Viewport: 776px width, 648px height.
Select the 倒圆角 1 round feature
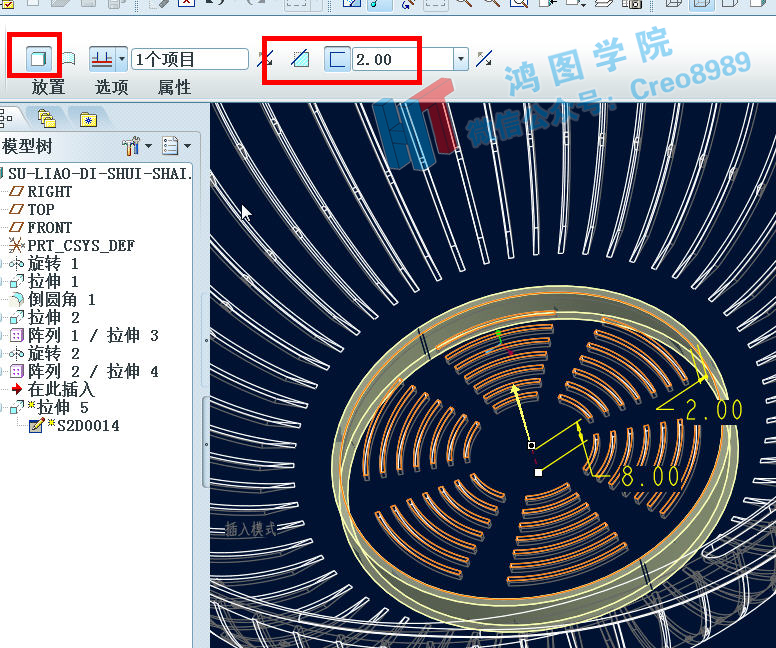pyautogui.click(x=61, y=299)
